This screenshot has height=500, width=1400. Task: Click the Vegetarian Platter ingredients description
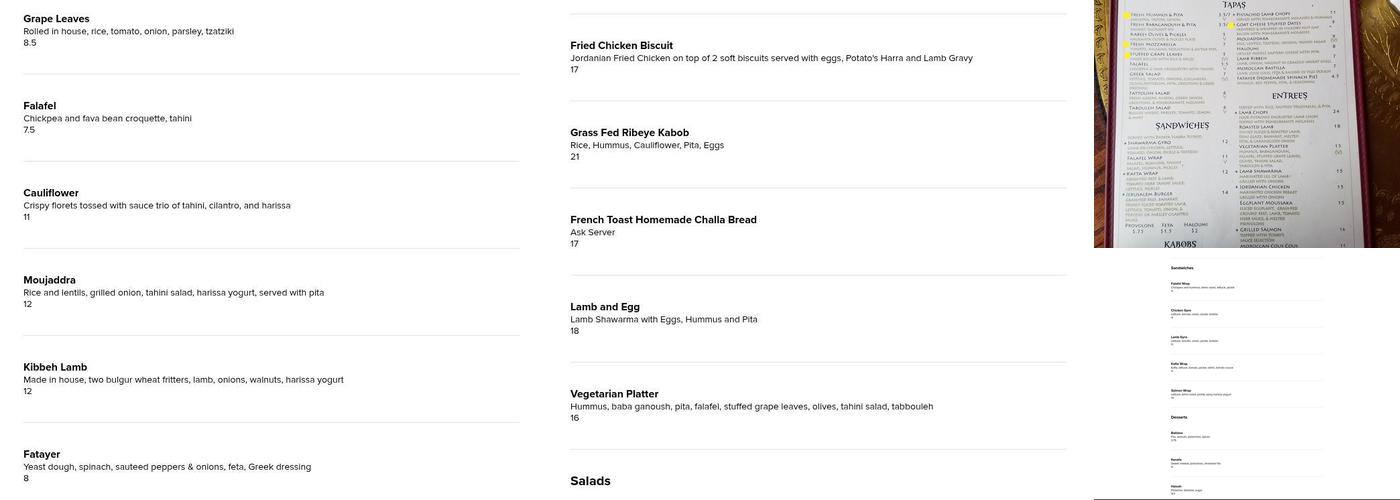tap(751, 407)
